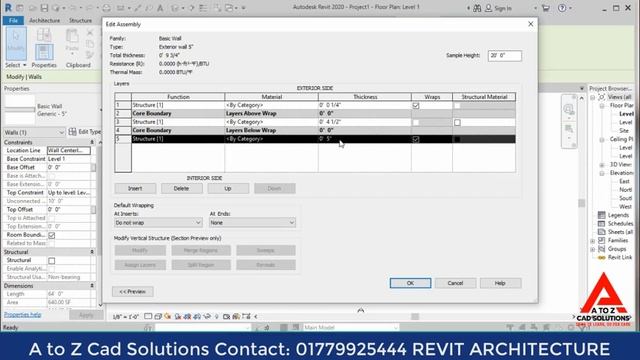This screenshot has width=640, height=360.
Task: Collapse the Views (all) node in Project Browser
Action: [593, 97]
